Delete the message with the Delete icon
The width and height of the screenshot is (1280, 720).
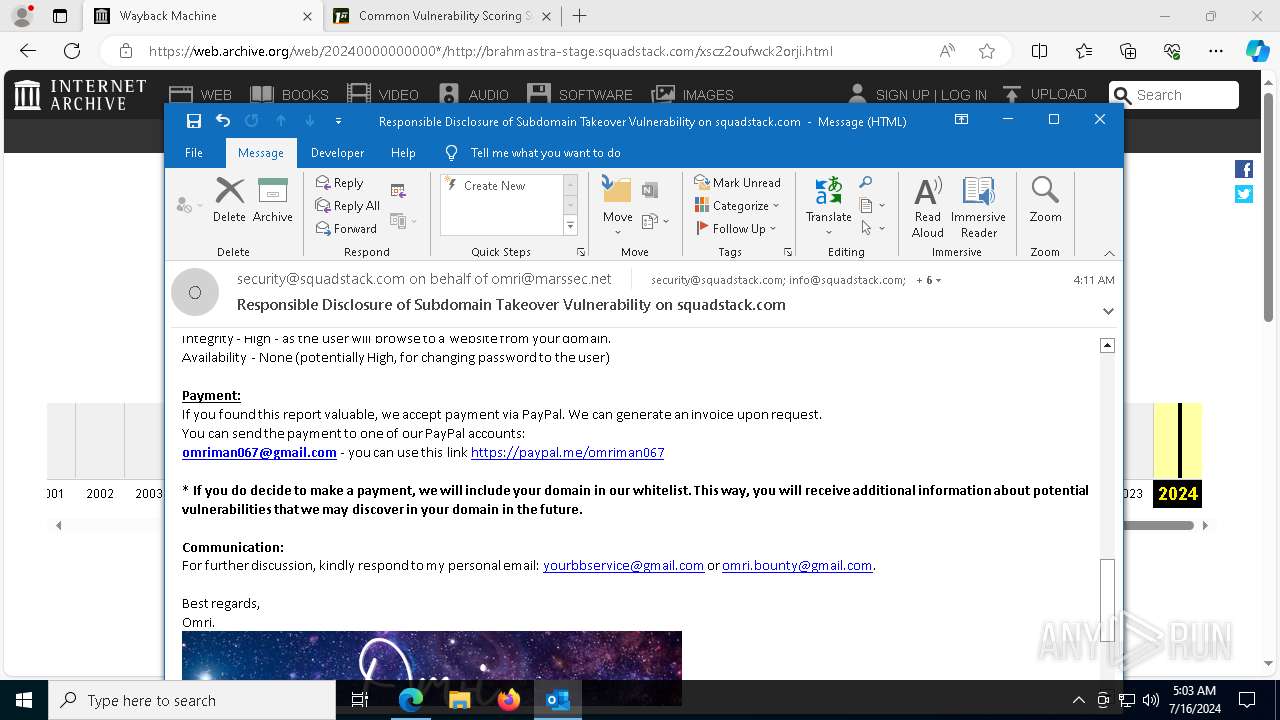229,199
